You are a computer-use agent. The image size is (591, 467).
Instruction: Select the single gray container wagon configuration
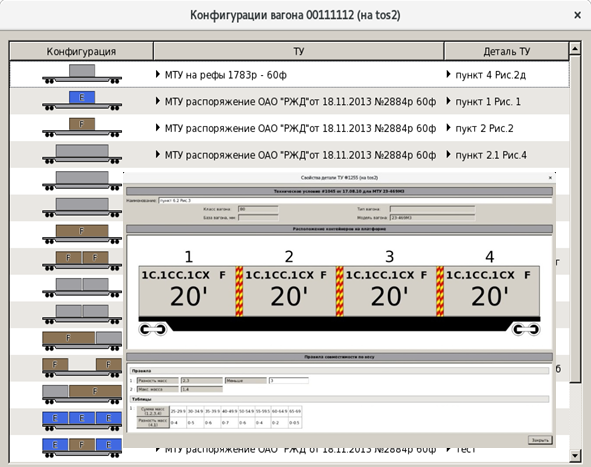tap(82, 74)
